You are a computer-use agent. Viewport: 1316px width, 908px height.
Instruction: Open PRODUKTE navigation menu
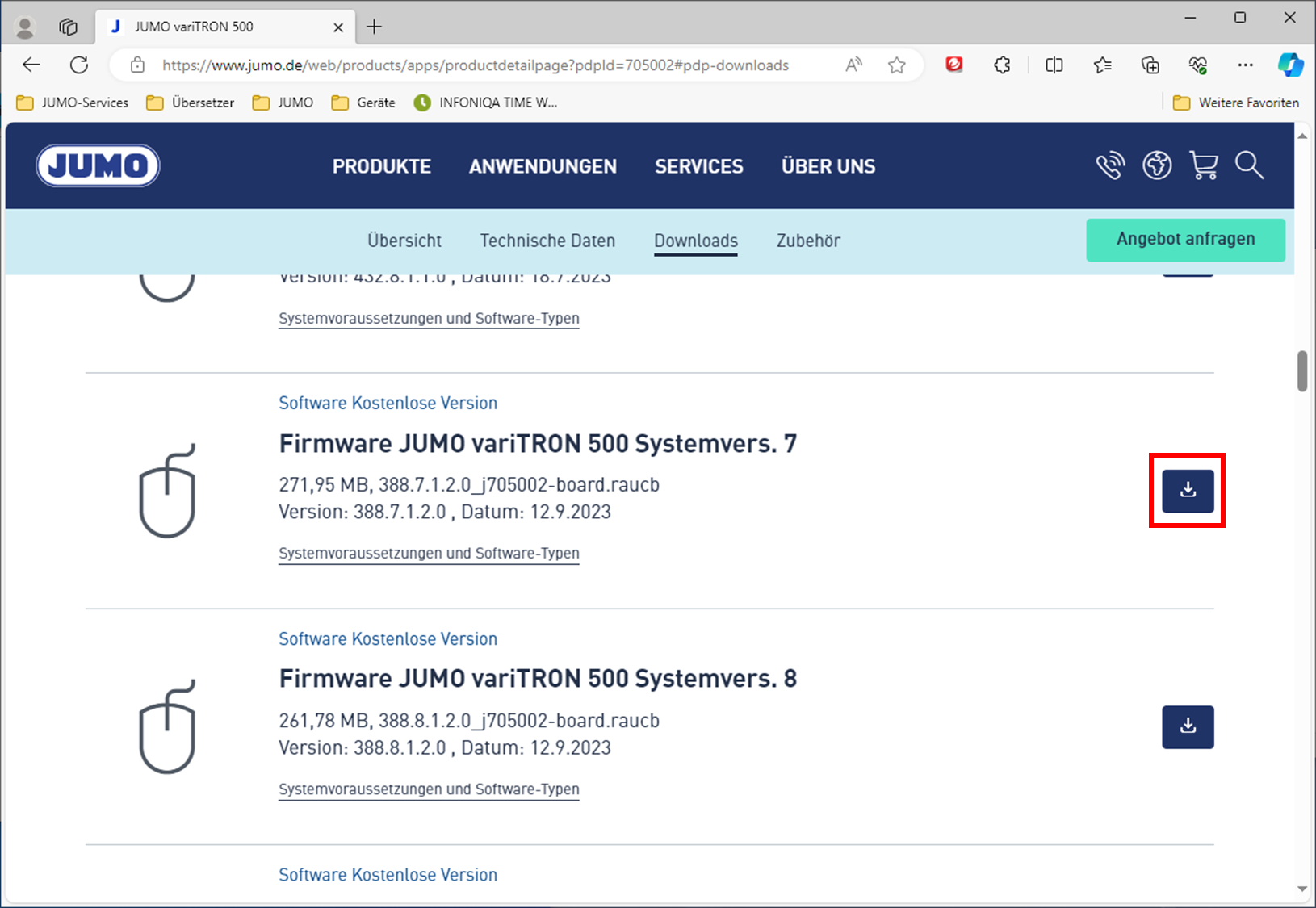tap(381, 166)
